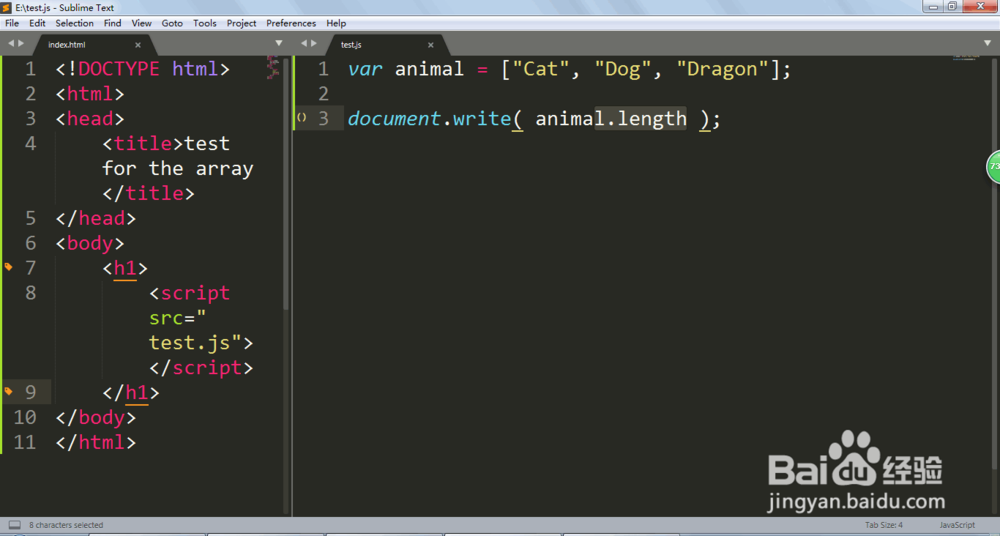Viewport: 1000px width, 536px height.
Task: Click the "test.js" src value
Action: click(x=189, y=343)
